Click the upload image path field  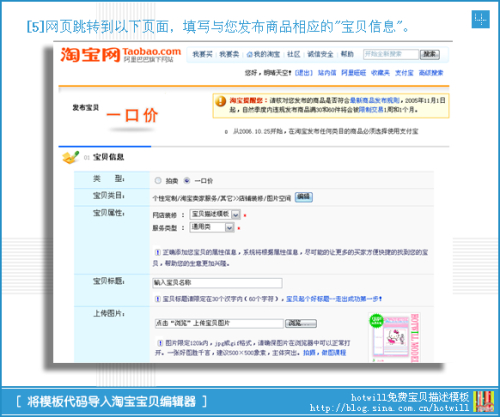tap(219, 323)
